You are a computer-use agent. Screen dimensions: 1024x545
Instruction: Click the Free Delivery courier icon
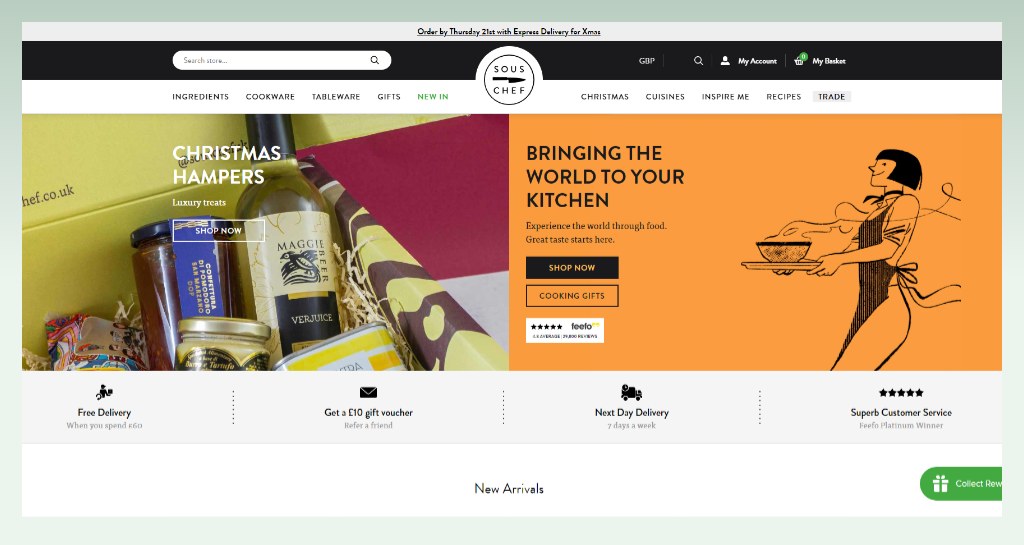pos(104,392)
